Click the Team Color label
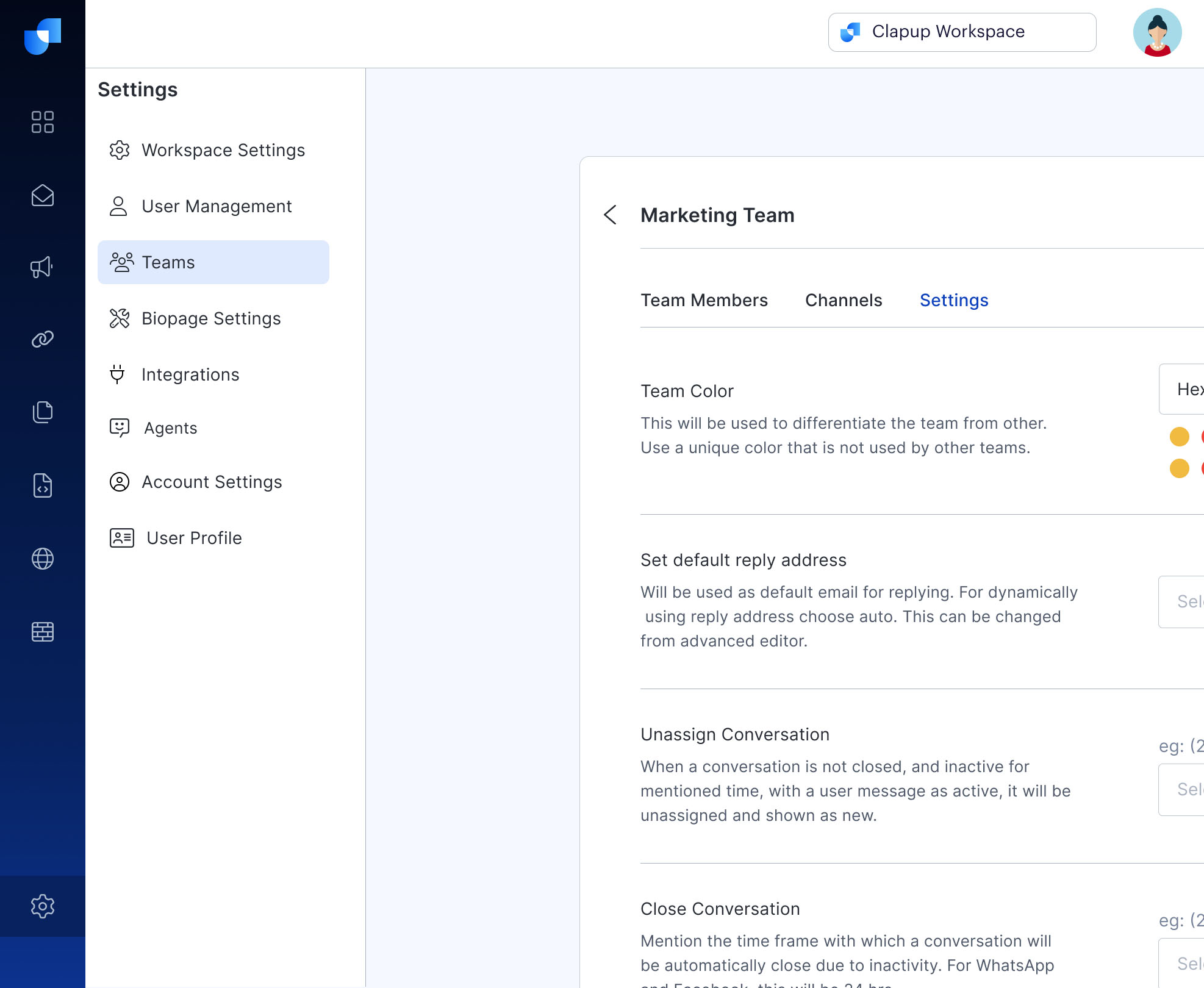The image size is (1204, 988). (687, 391)
